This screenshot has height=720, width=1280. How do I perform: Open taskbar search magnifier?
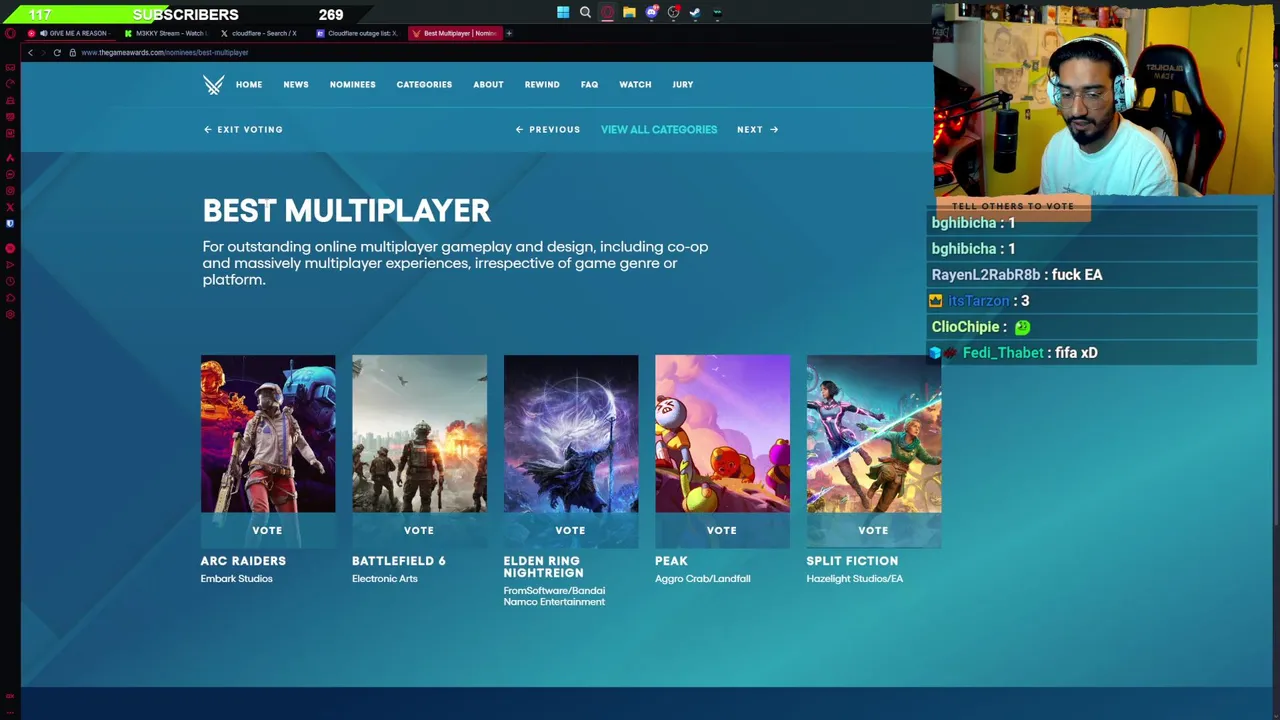585,13
